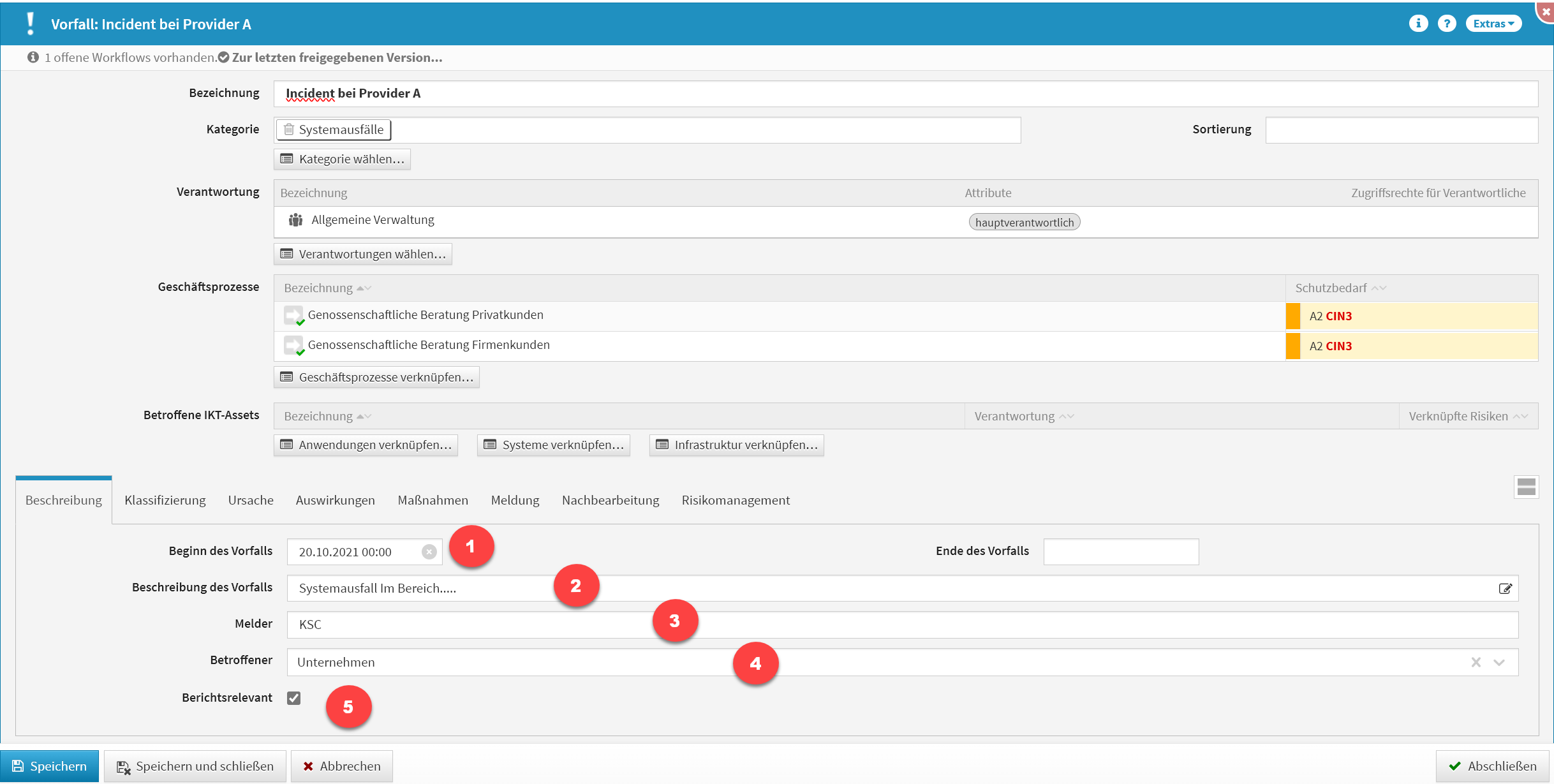This screenshot has height=784, width=1554.
Task: Click the Allgemeine Verwaltung group icon
Action: pos(295,220)
